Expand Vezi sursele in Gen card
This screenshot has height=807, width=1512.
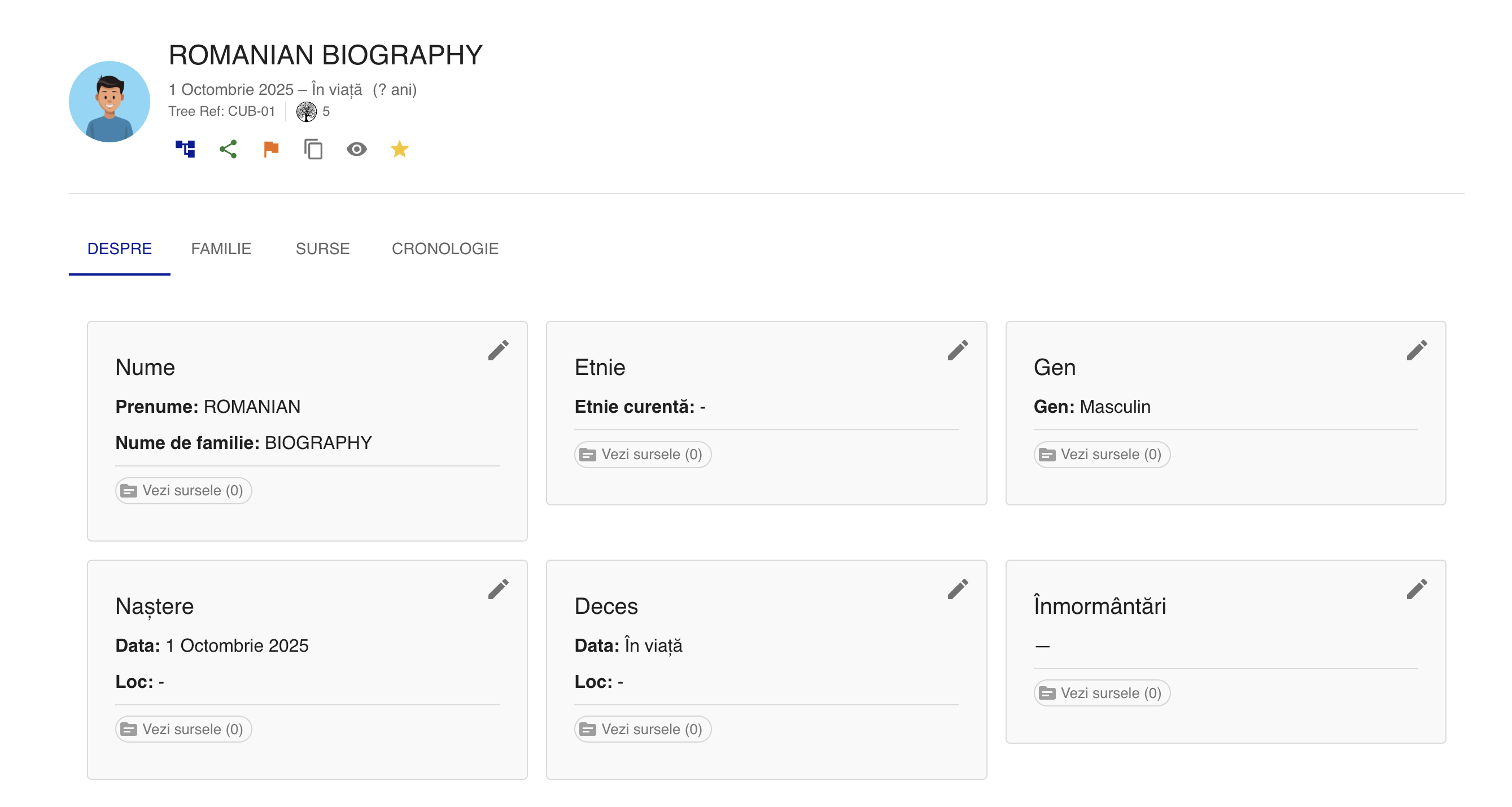click(x=1102, y=454)
